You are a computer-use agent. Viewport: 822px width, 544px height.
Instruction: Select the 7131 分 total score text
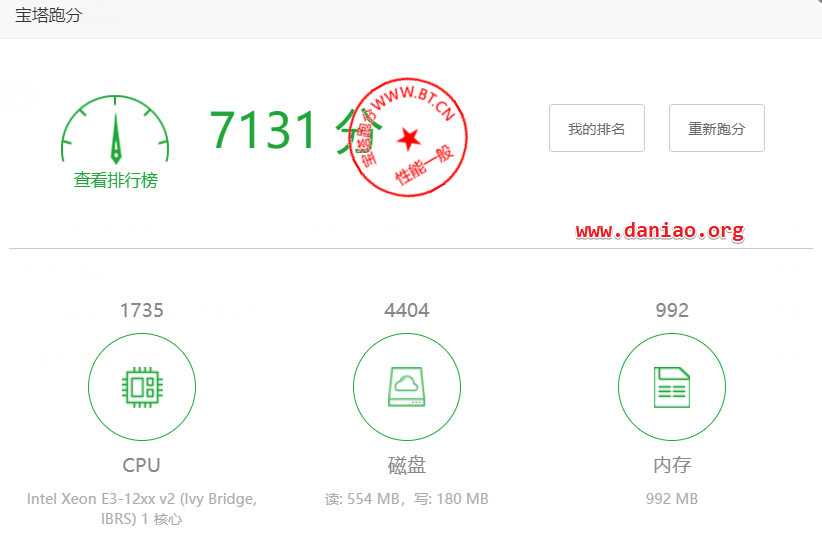pos(296,130)
